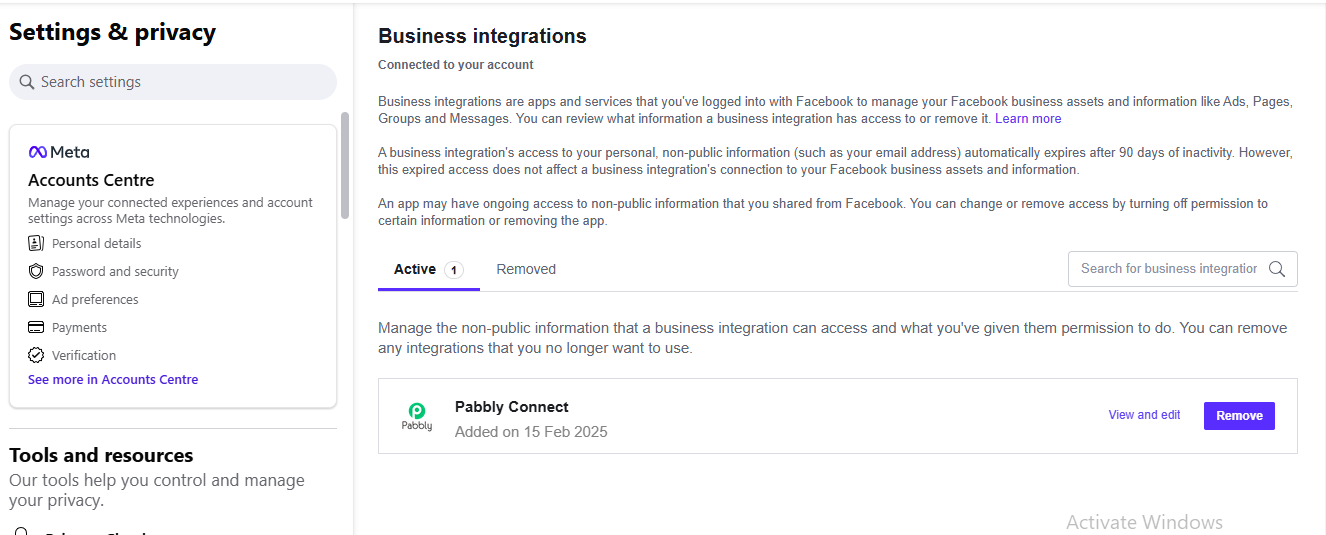Open Verification settings
This screenshot has height=535, width=1326.
pyautogui.click(x=84, y=355)
